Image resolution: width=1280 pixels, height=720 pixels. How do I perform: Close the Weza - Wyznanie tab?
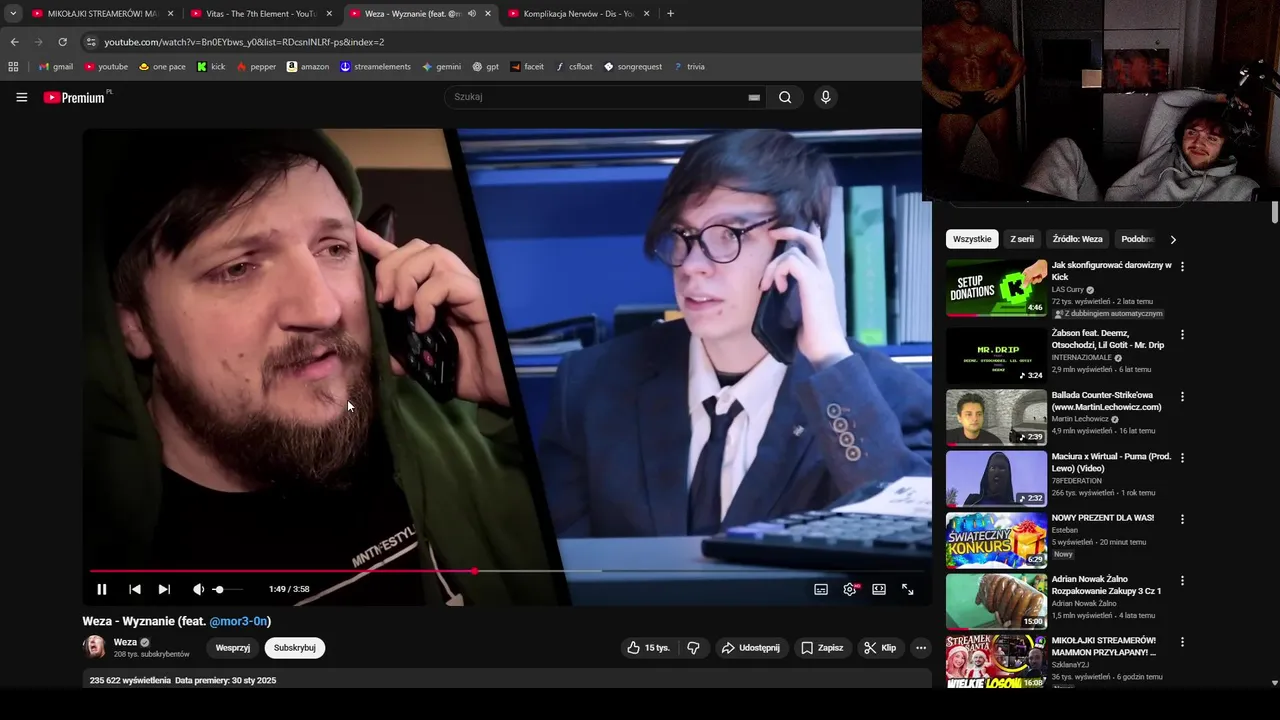(x=488, y=14)
